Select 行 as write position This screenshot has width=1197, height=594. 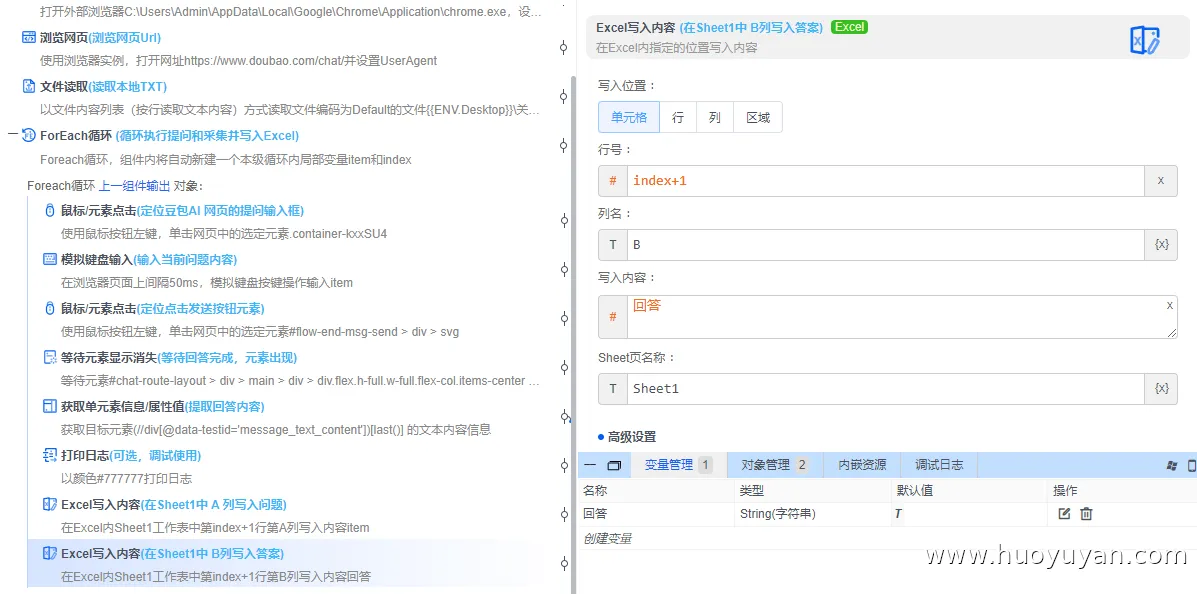tap(677, 118)
